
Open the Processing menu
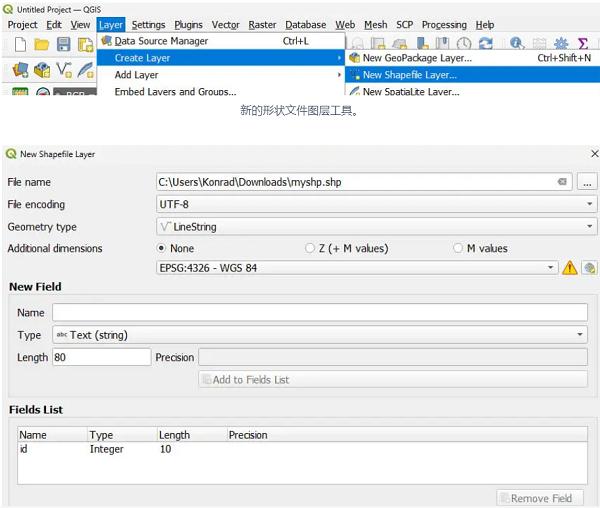coord(444,25)
